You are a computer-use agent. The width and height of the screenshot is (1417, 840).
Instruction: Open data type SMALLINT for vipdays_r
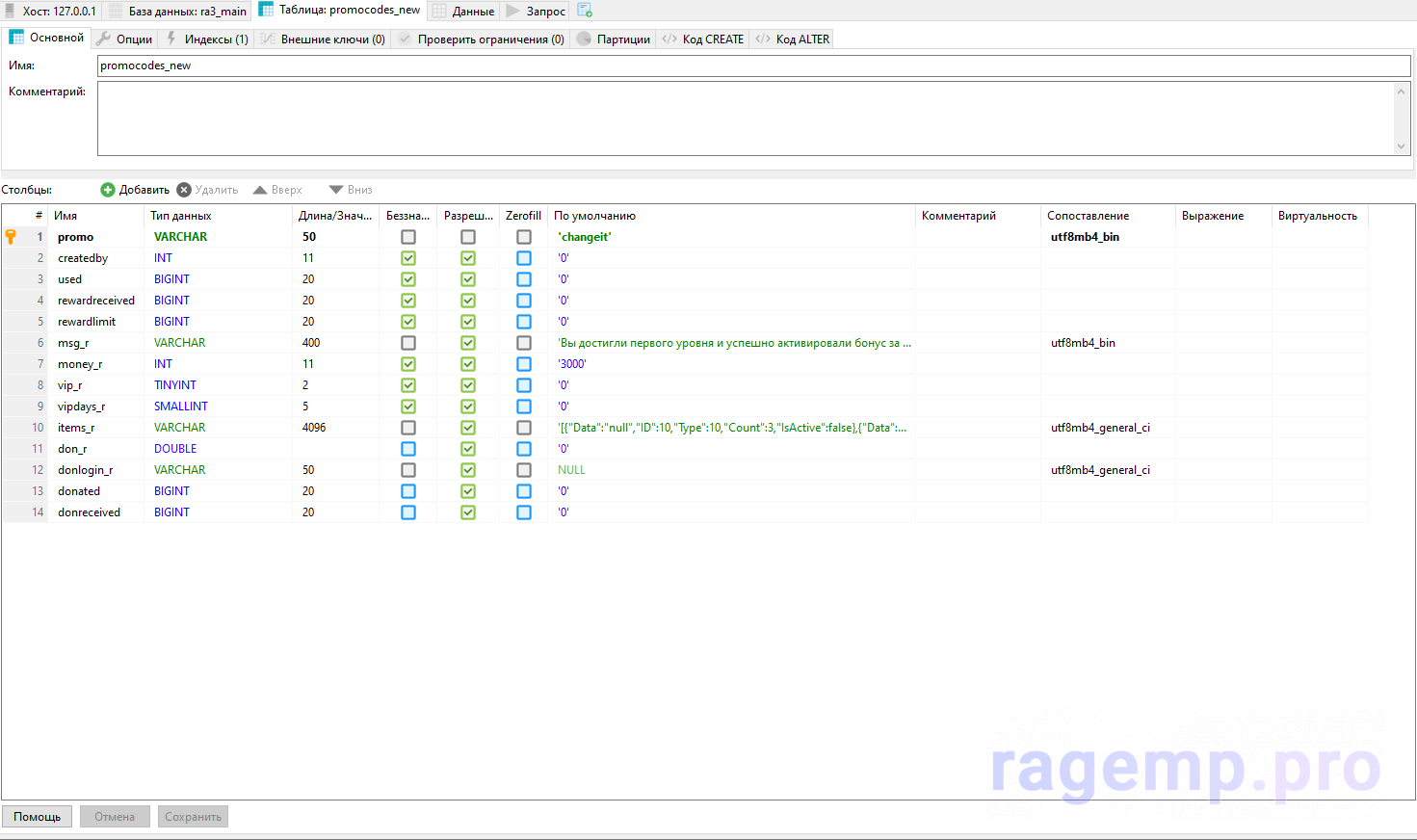pyautogui.click(x=181, y=407)
